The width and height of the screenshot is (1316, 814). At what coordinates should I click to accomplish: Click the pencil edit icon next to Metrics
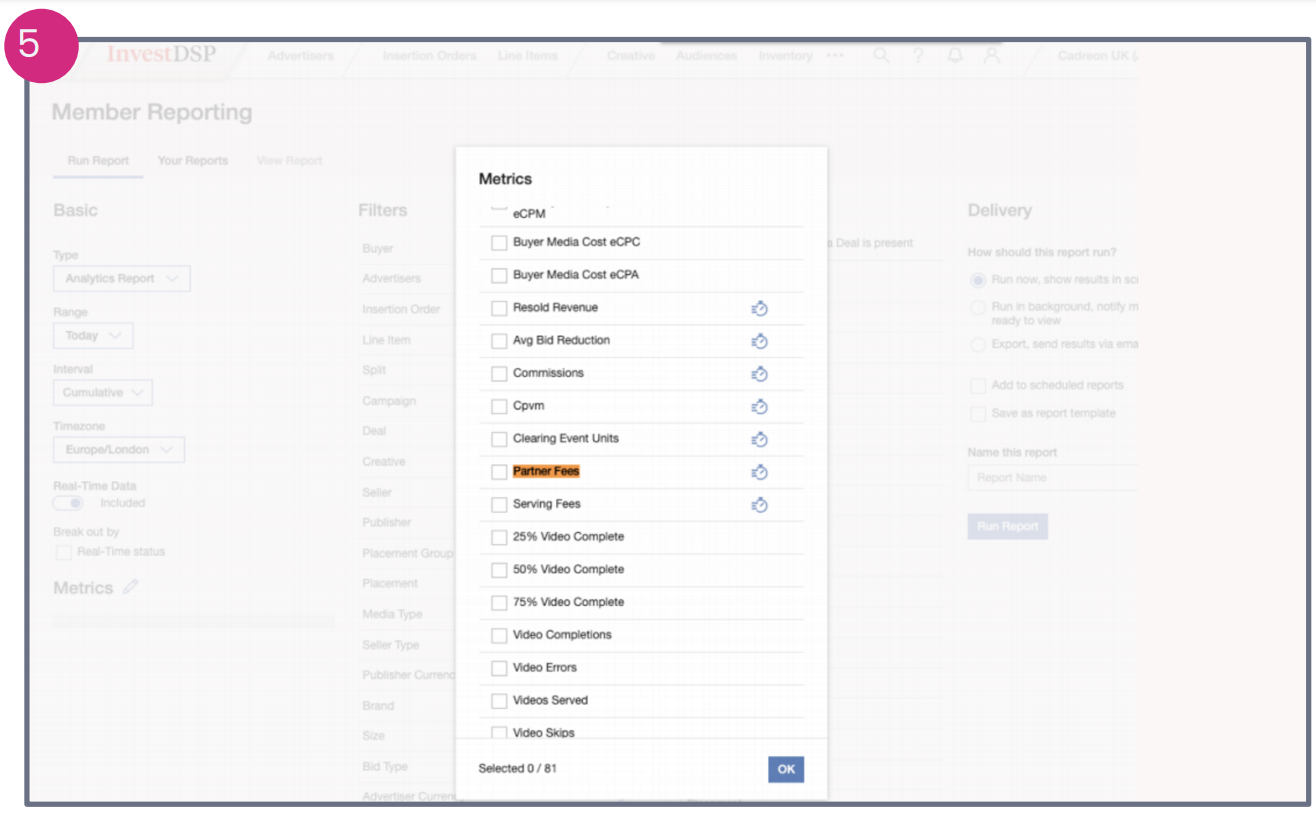(x=130, y=587)
